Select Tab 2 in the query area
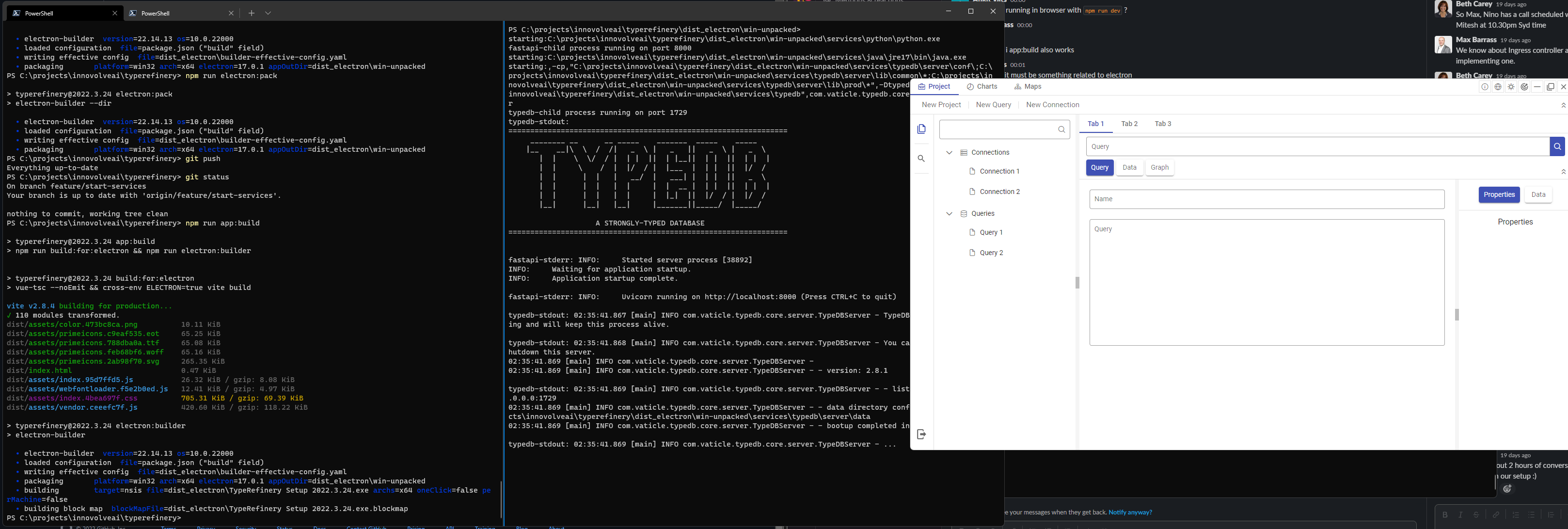The width and height of the screenshot is (1568, 529). point(1129,124)
